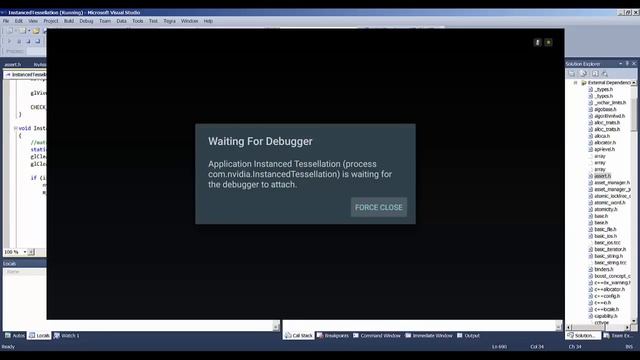Switch to the Locals tab
640x360 pixels.
point(39,336)
